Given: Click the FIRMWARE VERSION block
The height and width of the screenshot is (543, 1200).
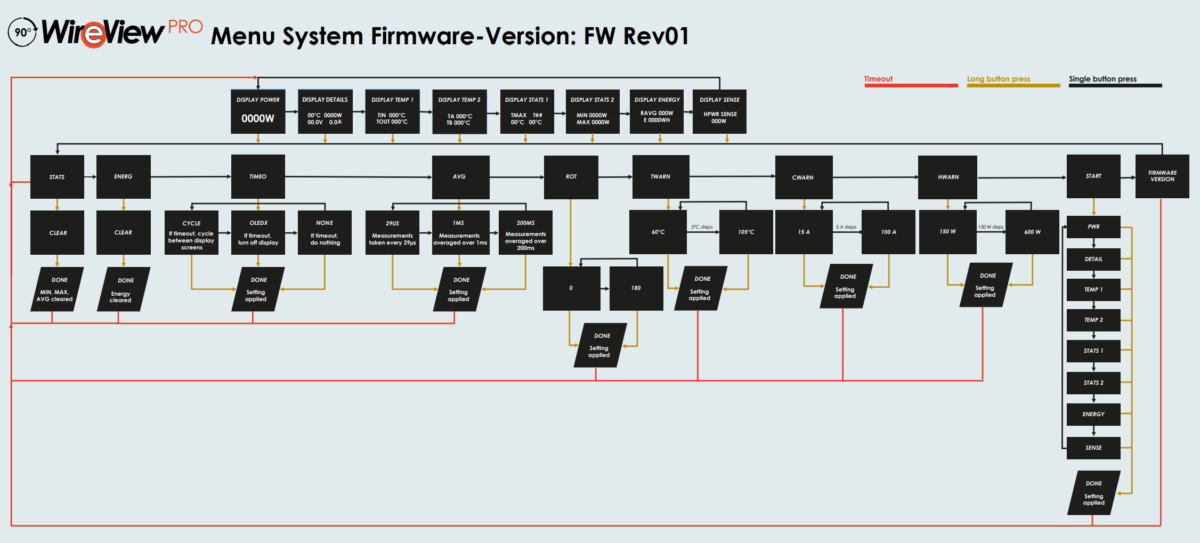Looking at the screenshot, I should pyautogui.click(x=1163, y=177).
